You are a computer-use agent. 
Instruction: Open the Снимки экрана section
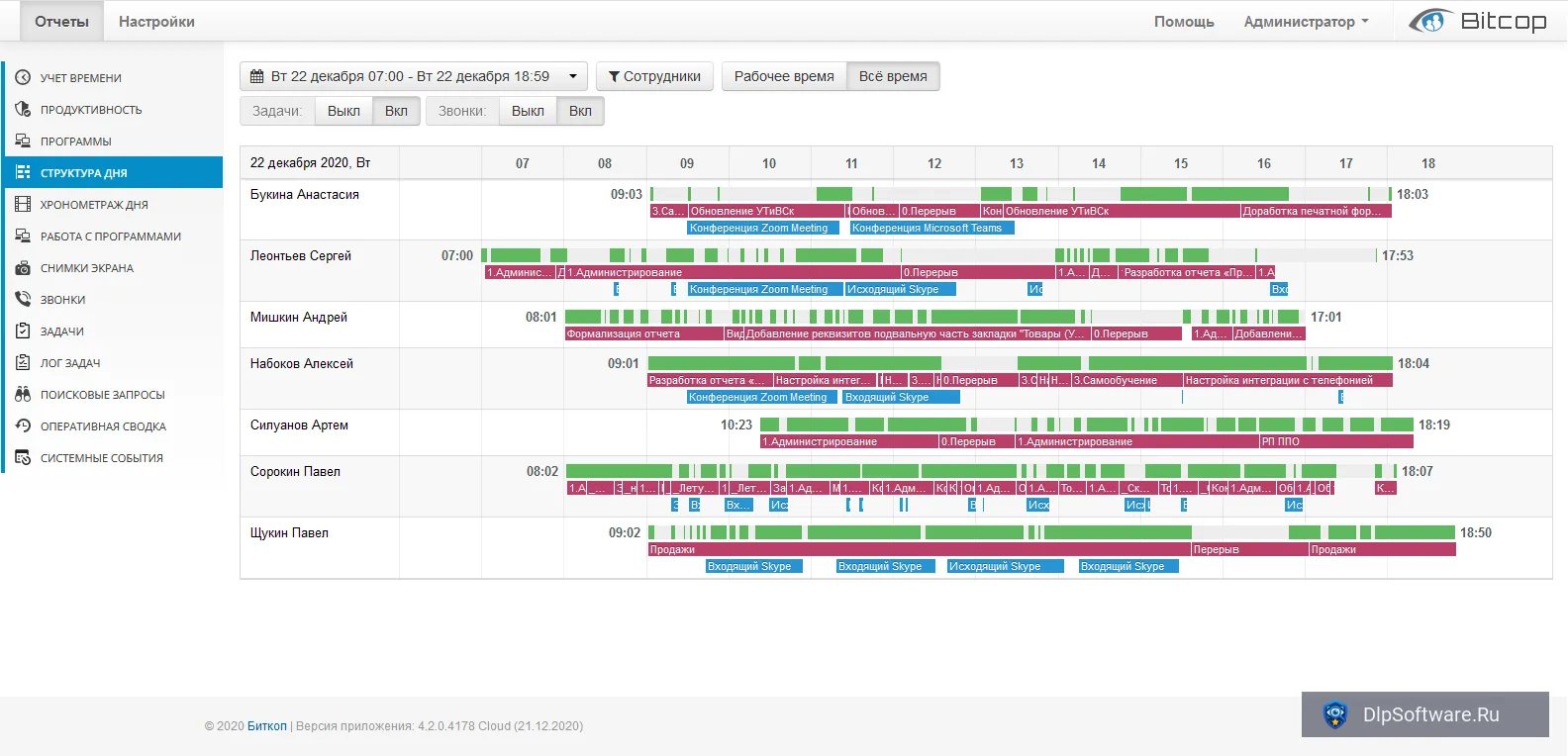pos(113,267)
